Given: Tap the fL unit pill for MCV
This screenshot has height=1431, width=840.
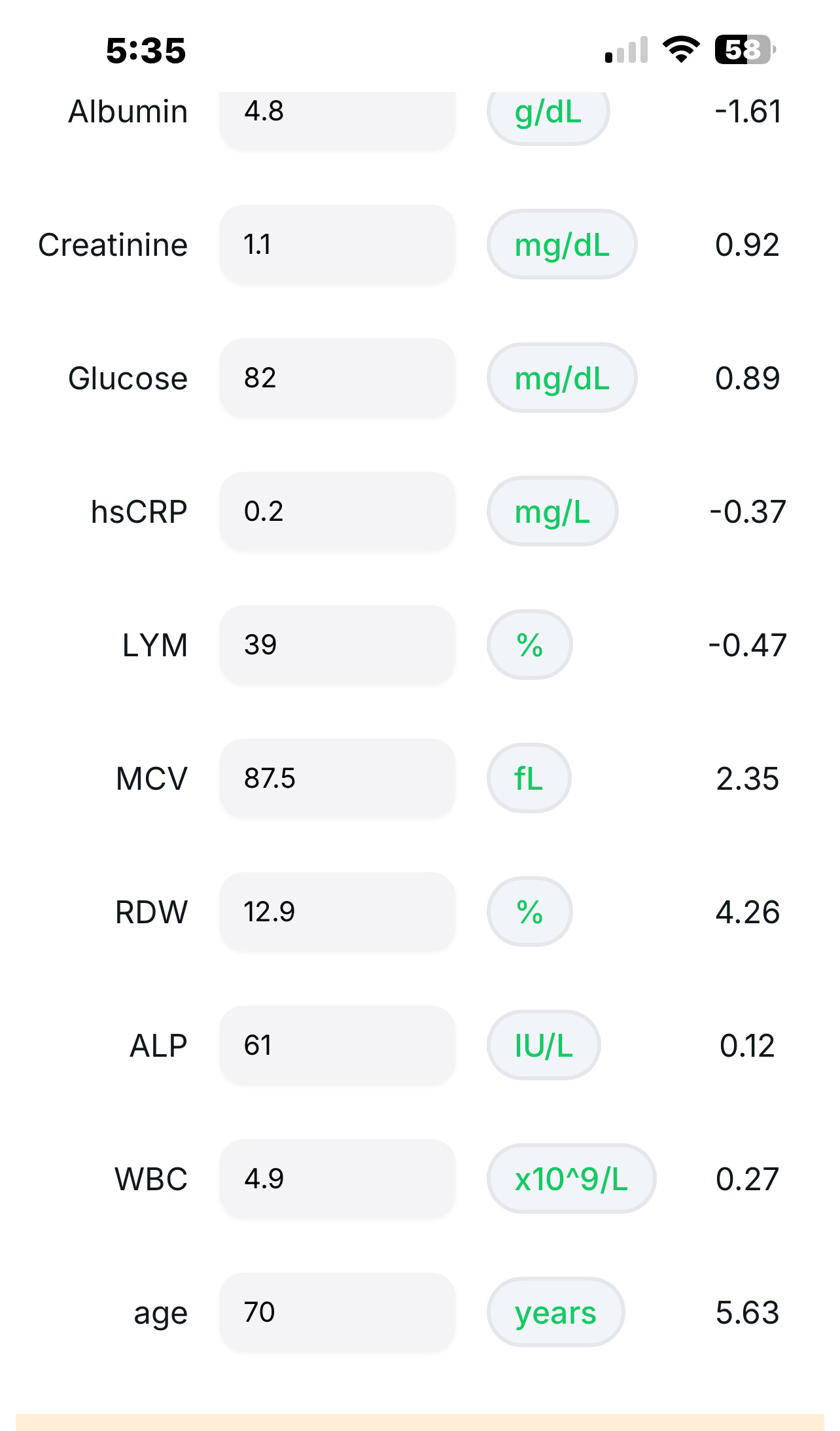Looking at the screenshot, I should pyautogui.click(x=529, y=779).
